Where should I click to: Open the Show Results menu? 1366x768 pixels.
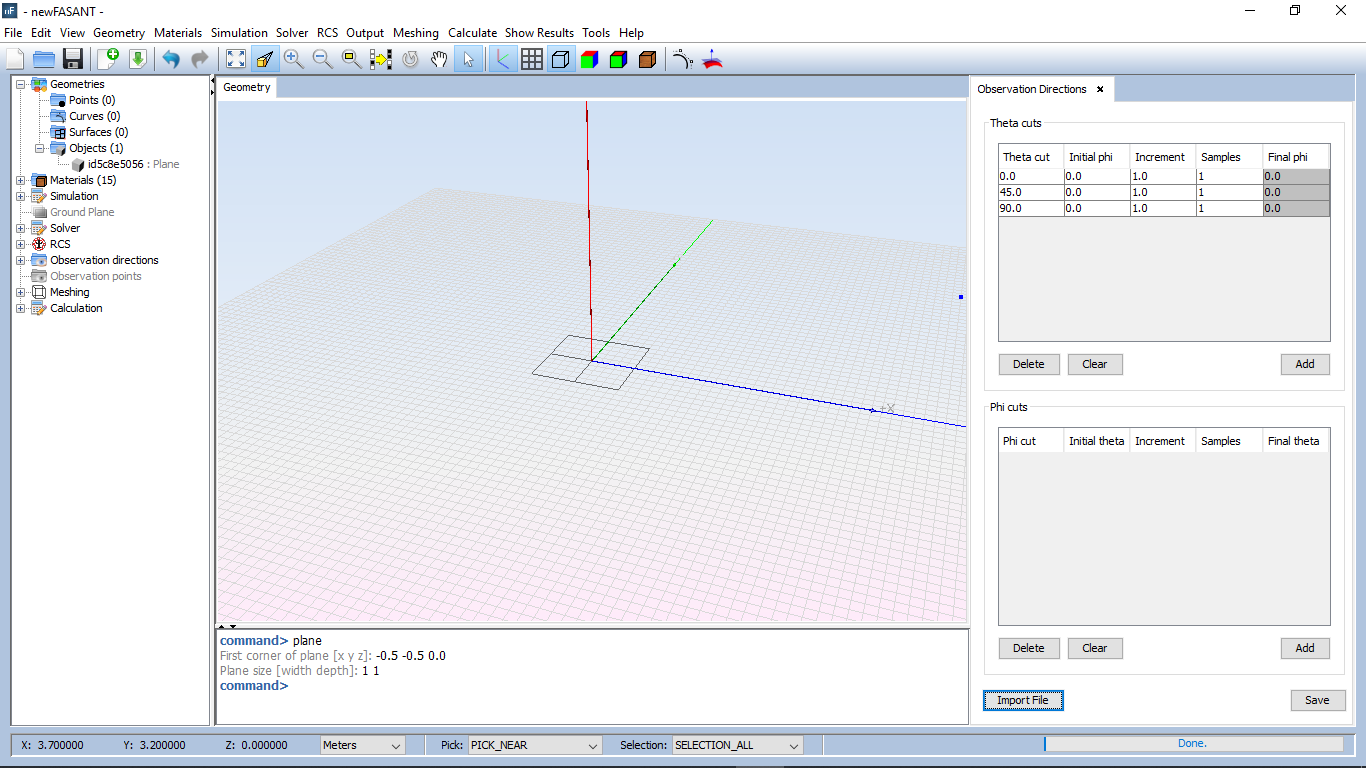(x=539, y=33)
